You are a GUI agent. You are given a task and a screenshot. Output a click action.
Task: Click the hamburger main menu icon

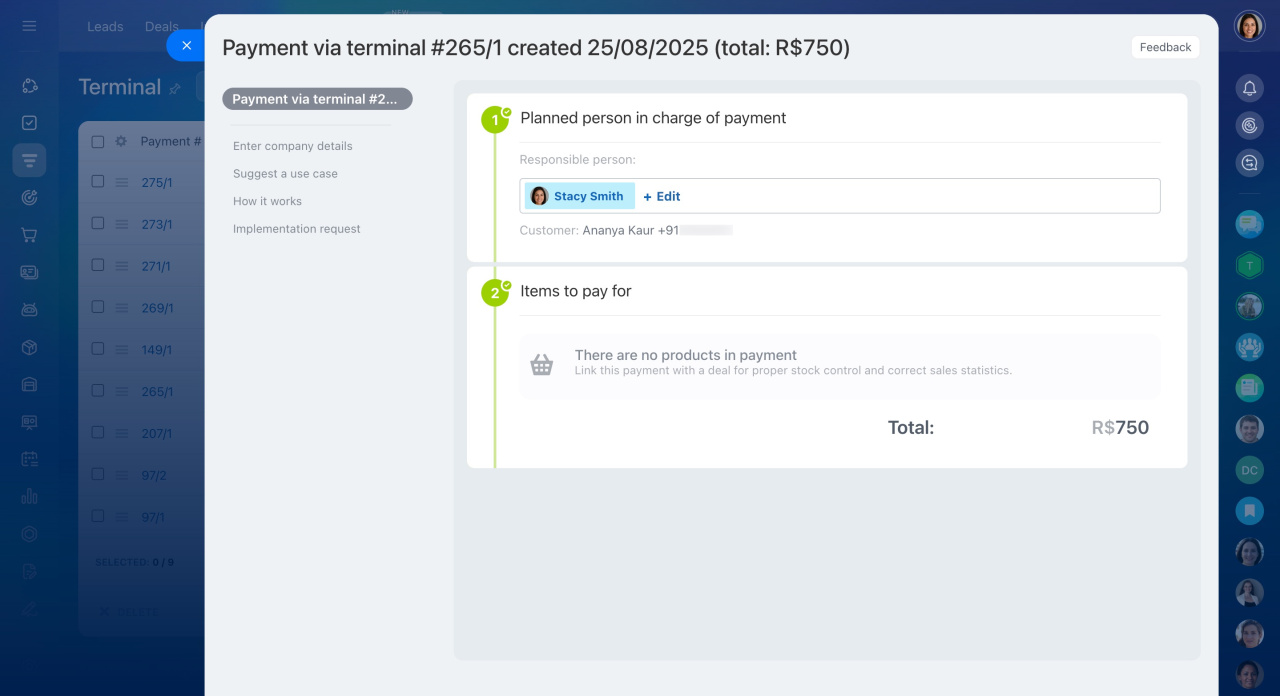pyautogui.click(x=29, y=26)
